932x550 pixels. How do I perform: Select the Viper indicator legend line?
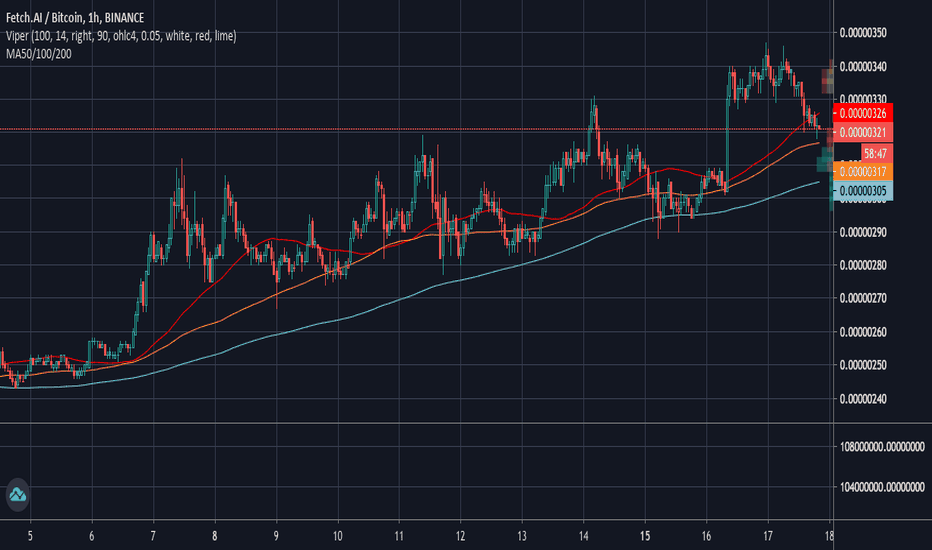(x=121, y=36)
